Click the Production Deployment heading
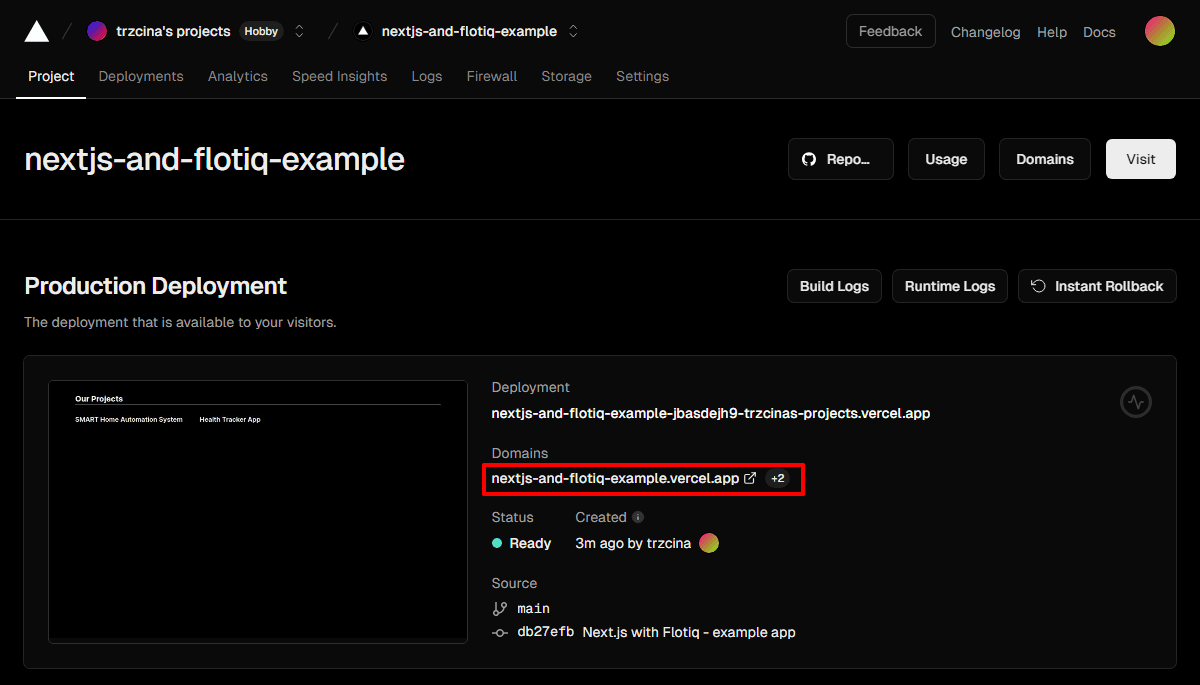The height and width of the screenshot is (685, 1200). coord(156,286)
